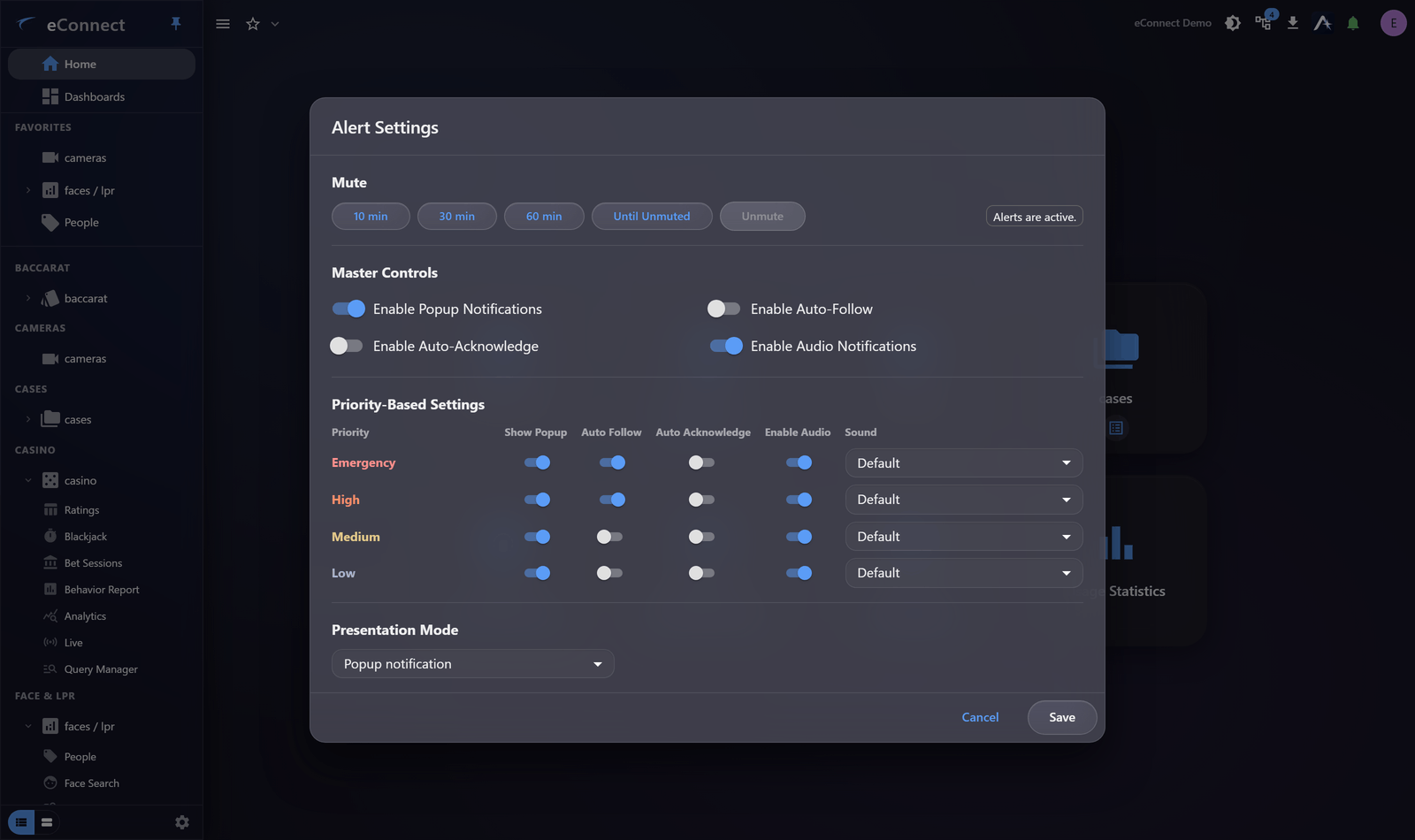This screenshot has height=840, width=1415.
Task: Open the user avatar E menu
Action: 1394,23
